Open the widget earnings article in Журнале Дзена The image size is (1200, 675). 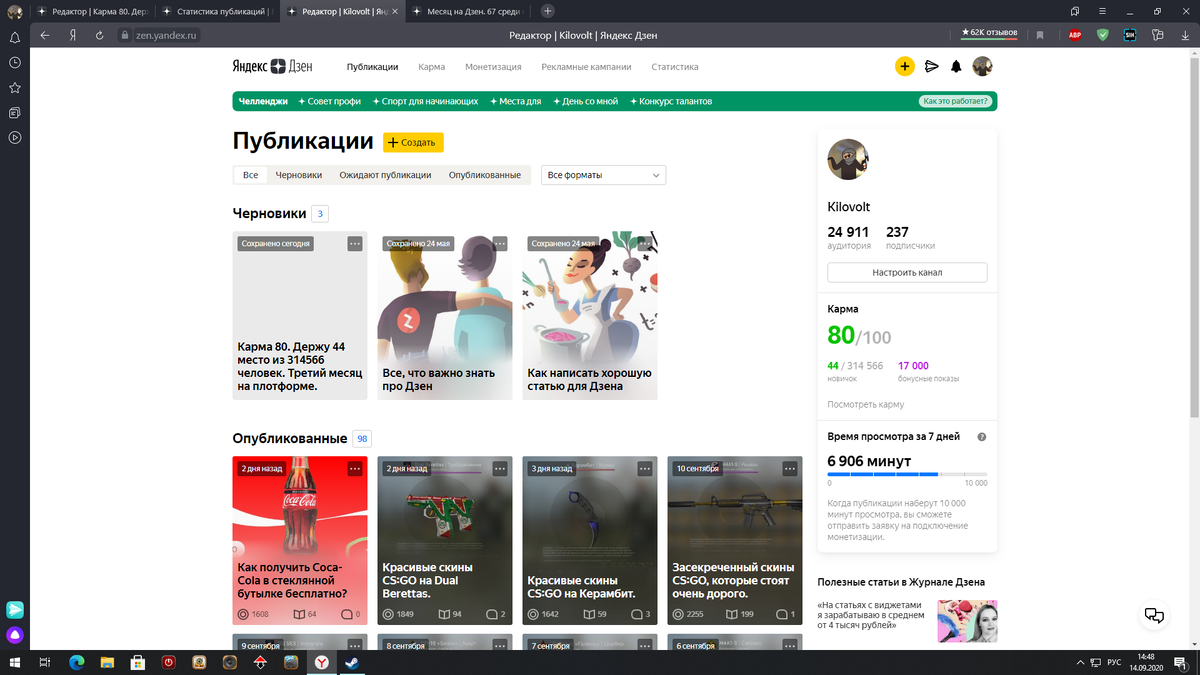click(x=907, y=620)
